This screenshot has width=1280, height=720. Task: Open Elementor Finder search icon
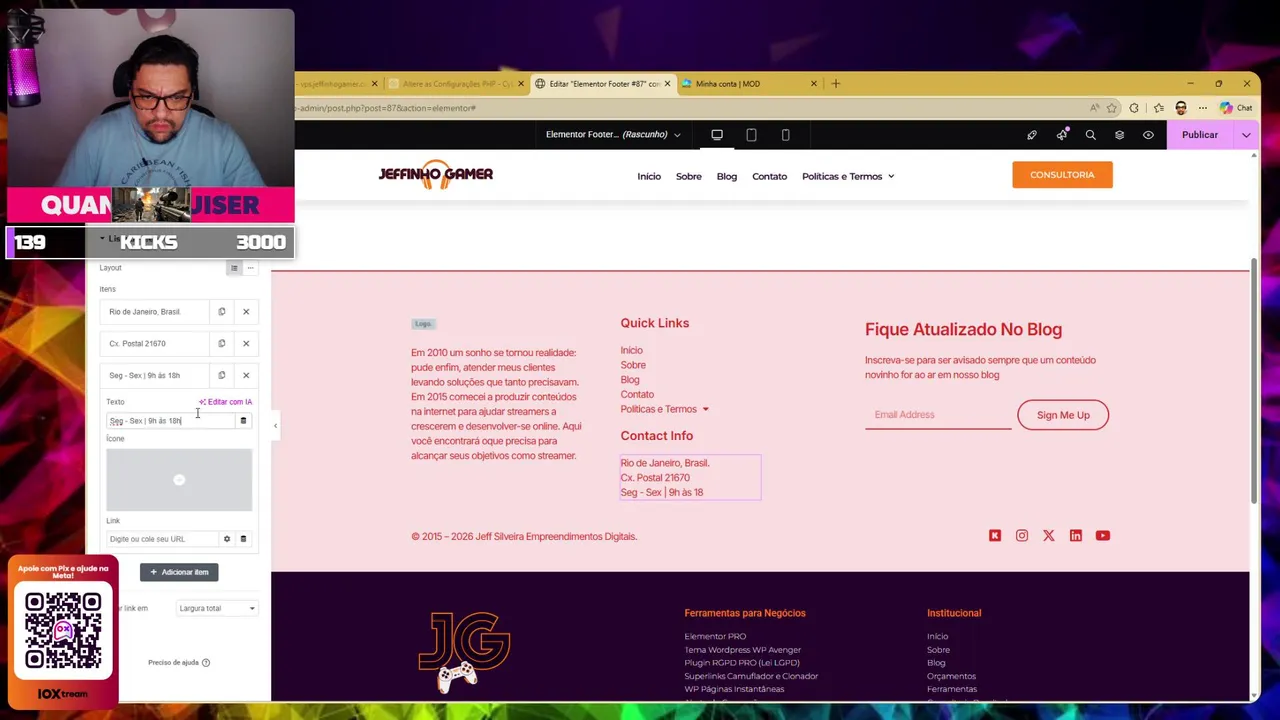click(1090, 135)
